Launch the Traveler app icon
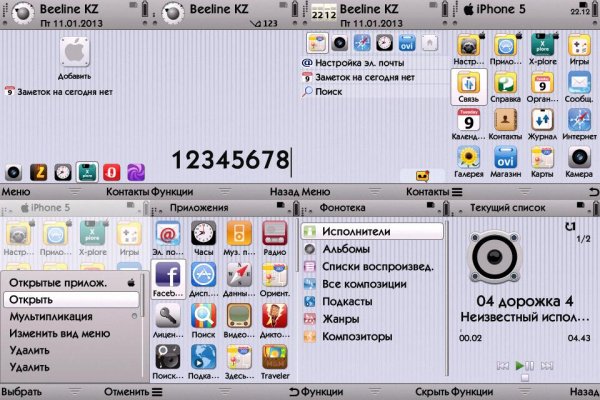The image size is (600, 400). point(274,357)
